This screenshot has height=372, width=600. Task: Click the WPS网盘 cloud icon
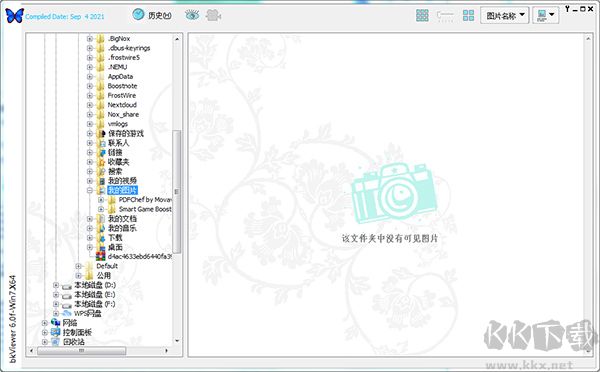(x=67, y=314)
